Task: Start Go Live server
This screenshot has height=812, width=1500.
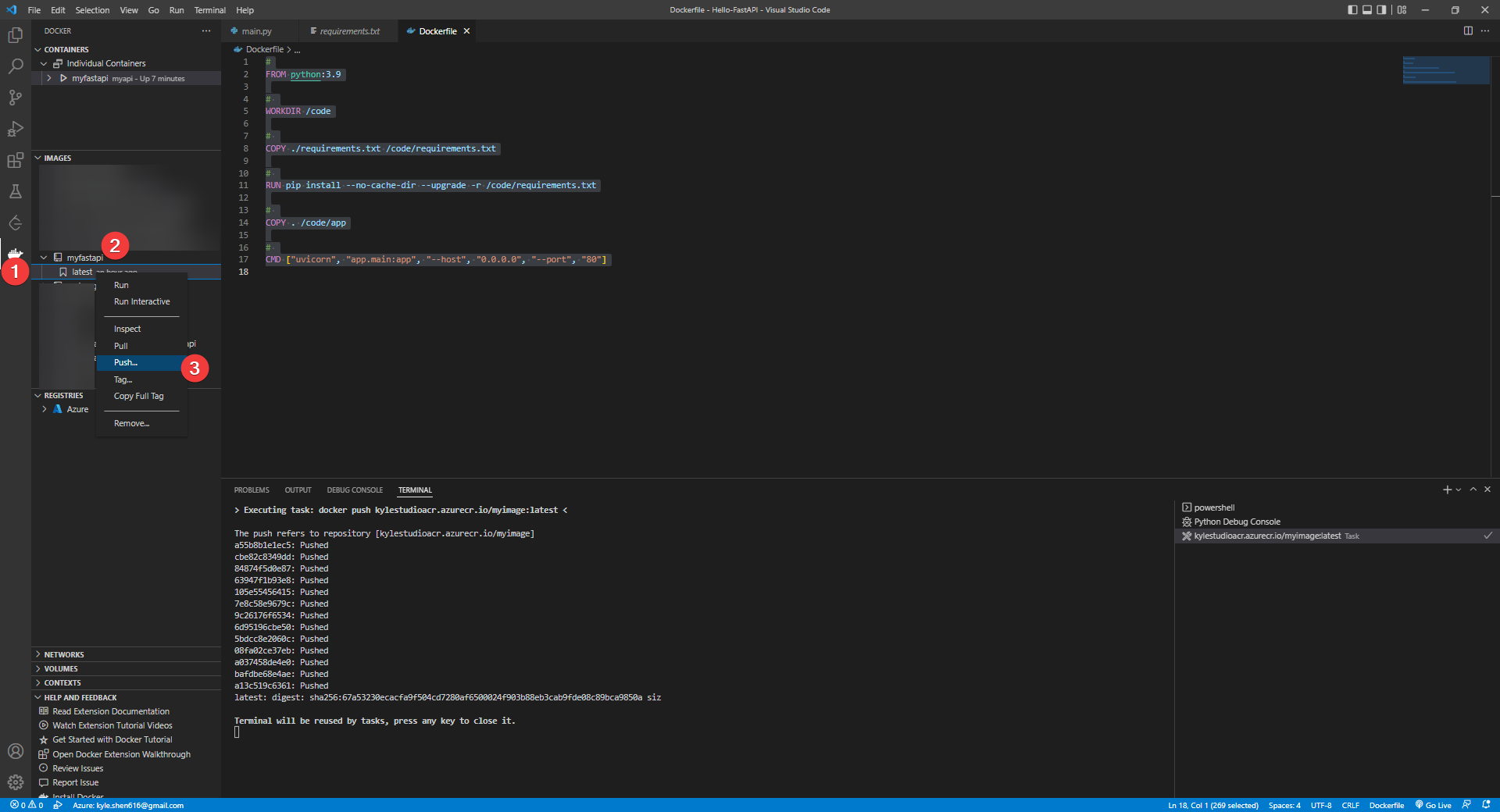Action: [x=1434, y=805]
